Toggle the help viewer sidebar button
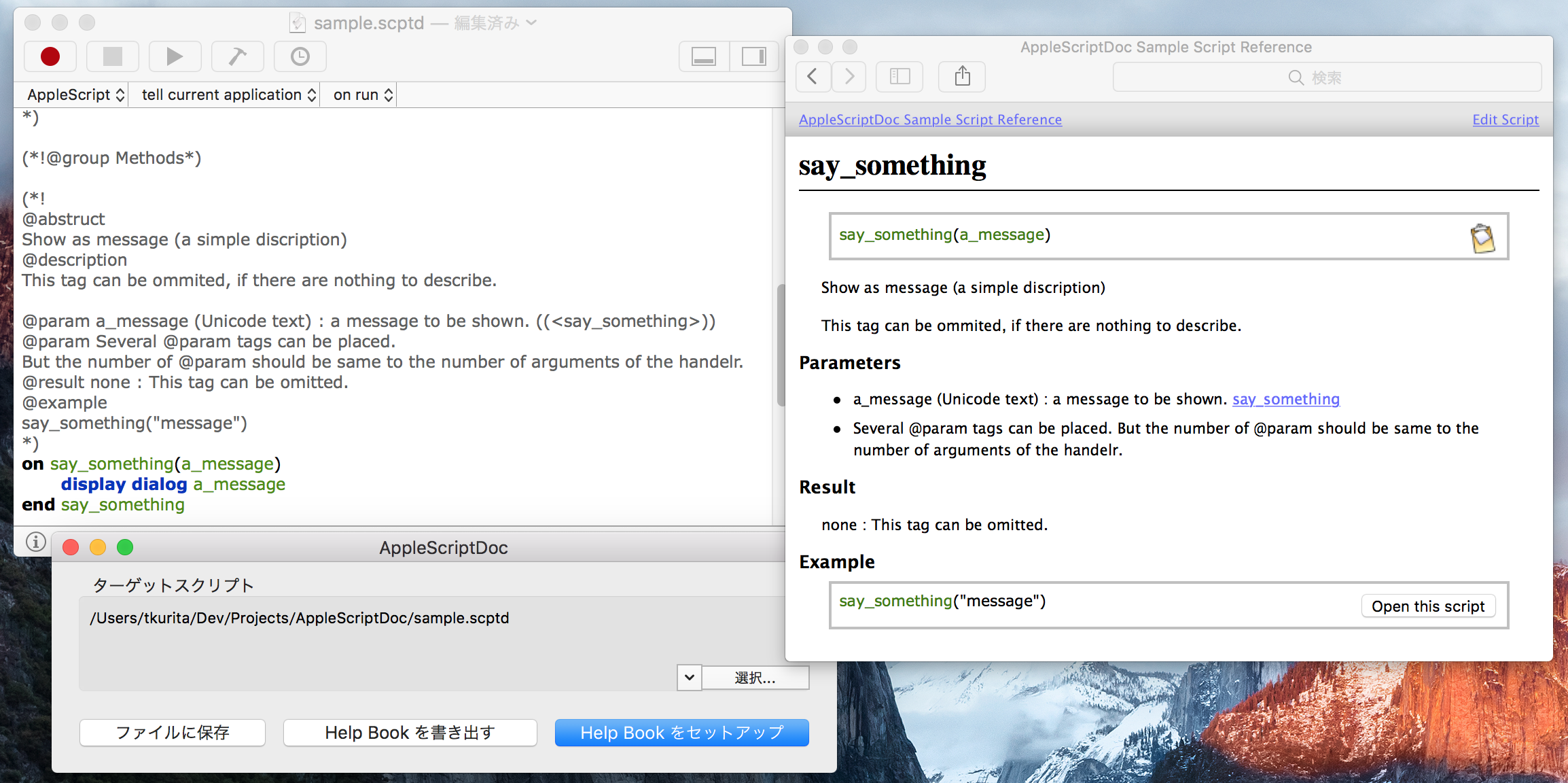 click(899, 77)
